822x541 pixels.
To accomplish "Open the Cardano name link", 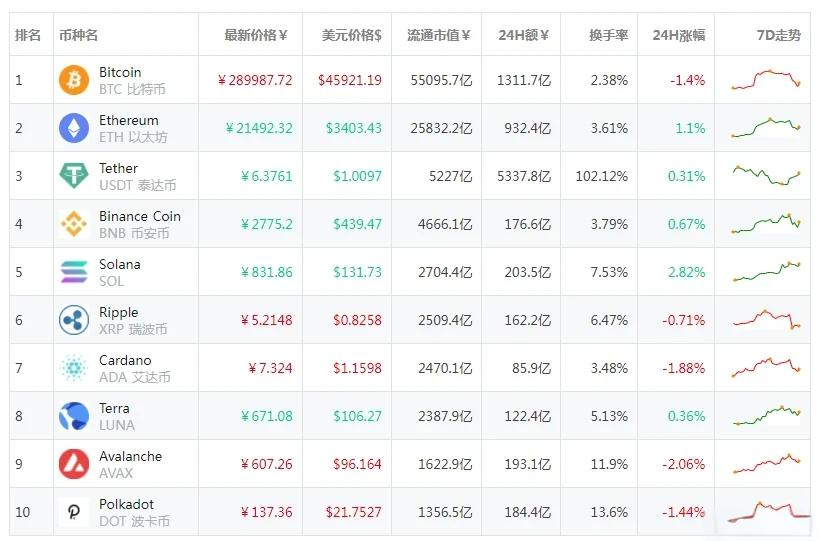I will 125,360.
